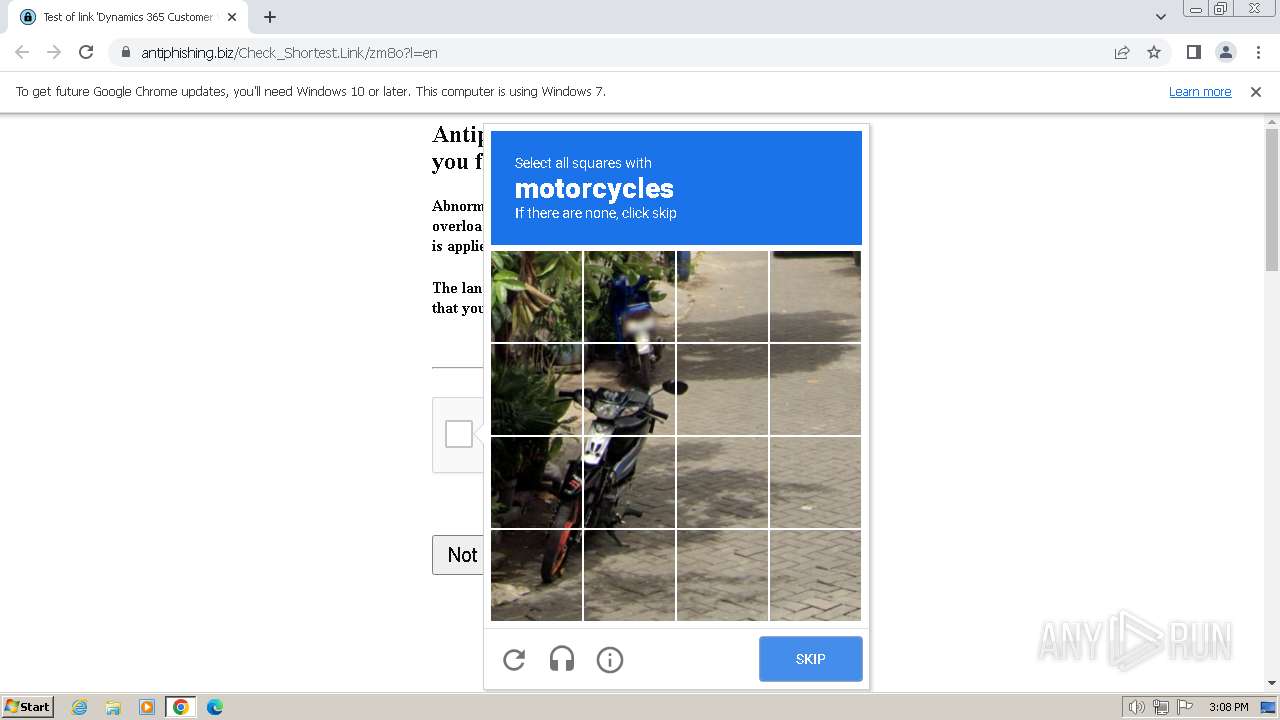Image resolution: width=1280 pixels, height=720 pixels.
Task: Open Action Center flag tray icon
Action: 1183,707
